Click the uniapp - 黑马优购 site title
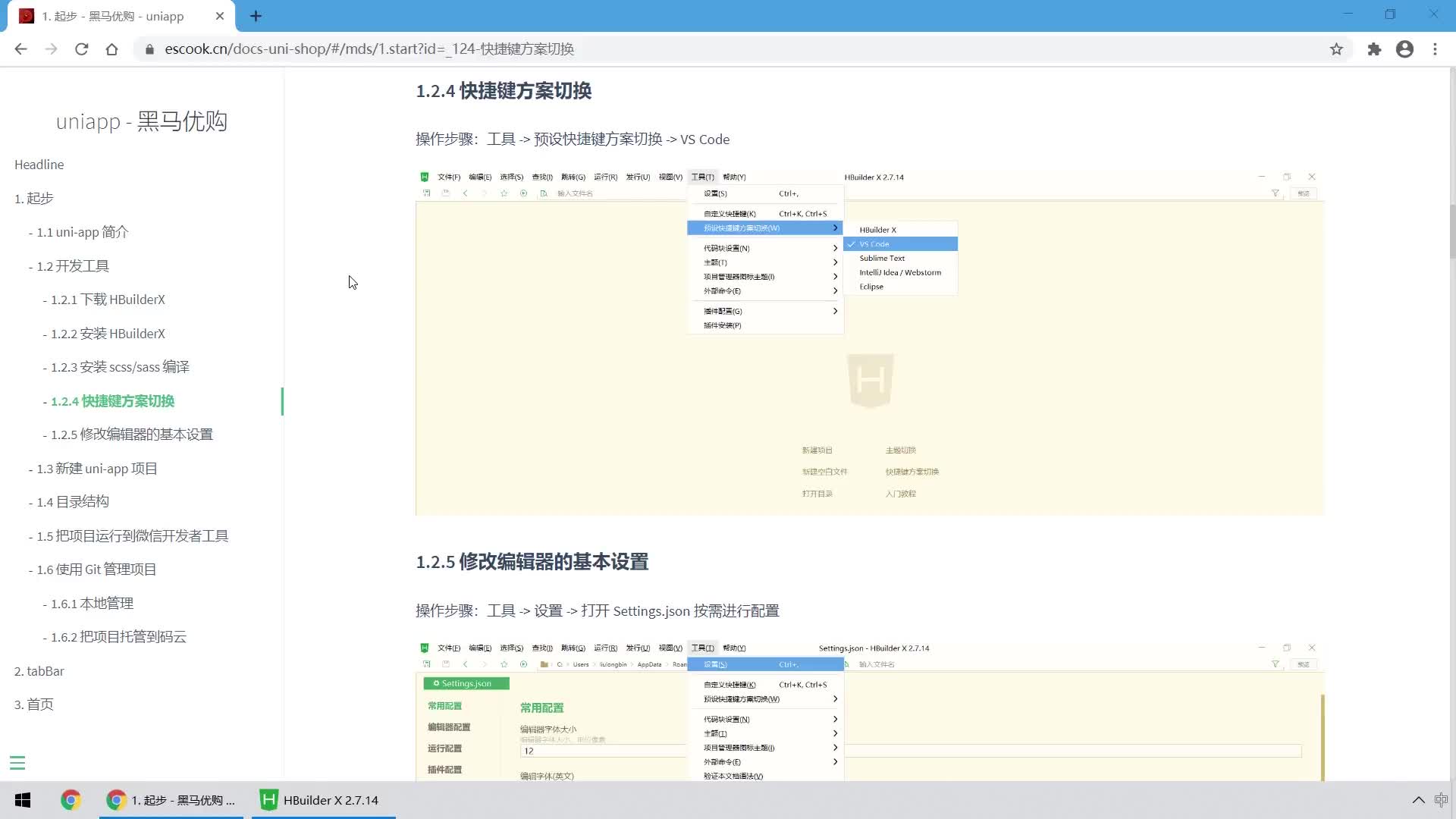This screenshot has width=1456, height=819. click(142, 121)
